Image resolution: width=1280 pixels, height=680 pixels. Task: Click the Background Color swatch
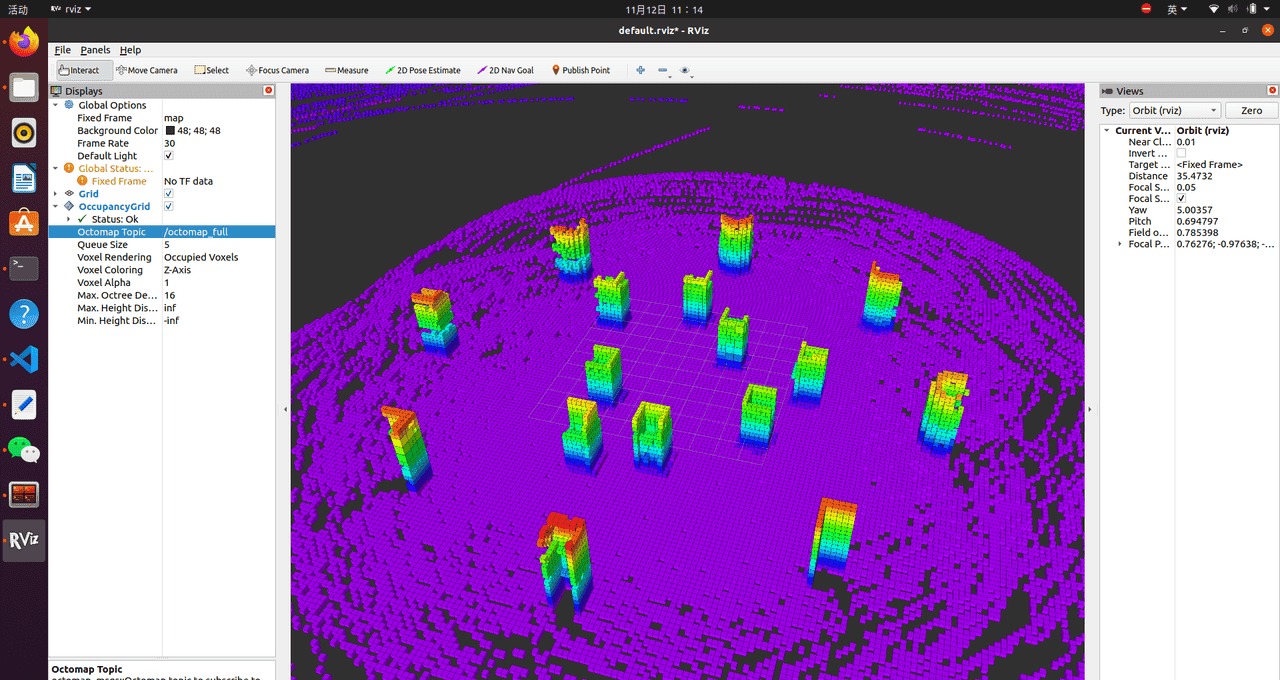point(170,131)
